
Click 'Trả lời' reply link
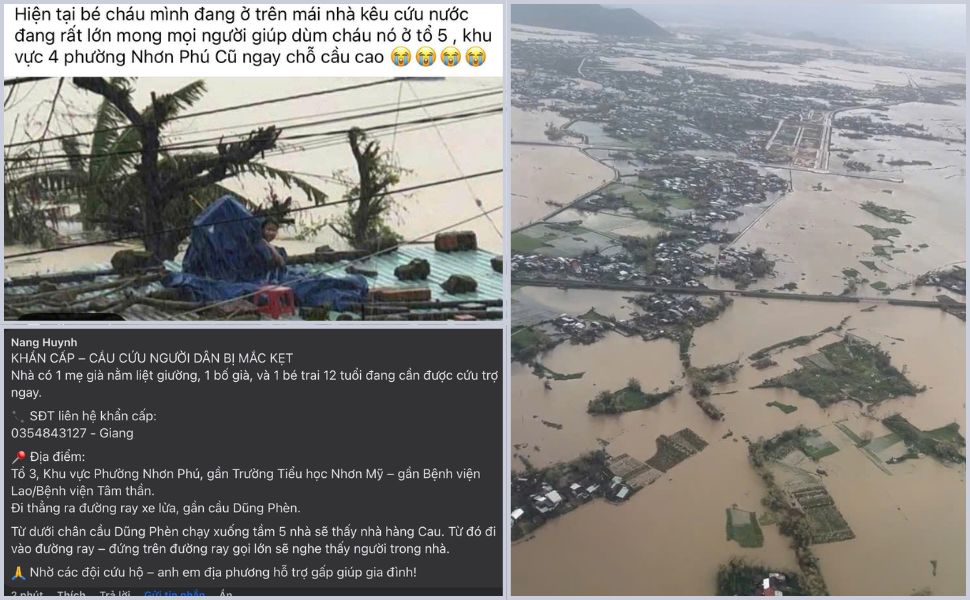click(x=114, y=594)
